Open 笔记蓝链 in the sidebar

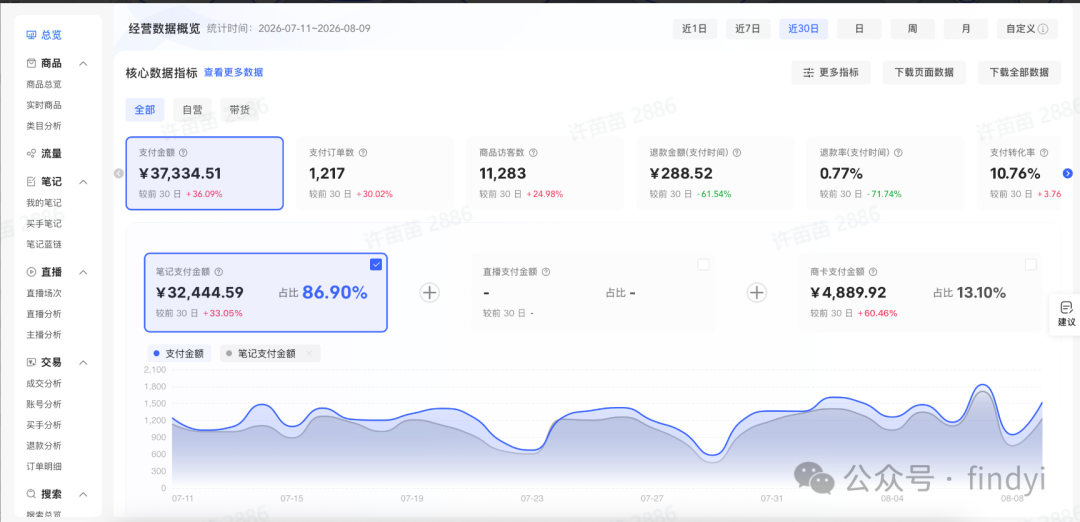tap(44, 244)
